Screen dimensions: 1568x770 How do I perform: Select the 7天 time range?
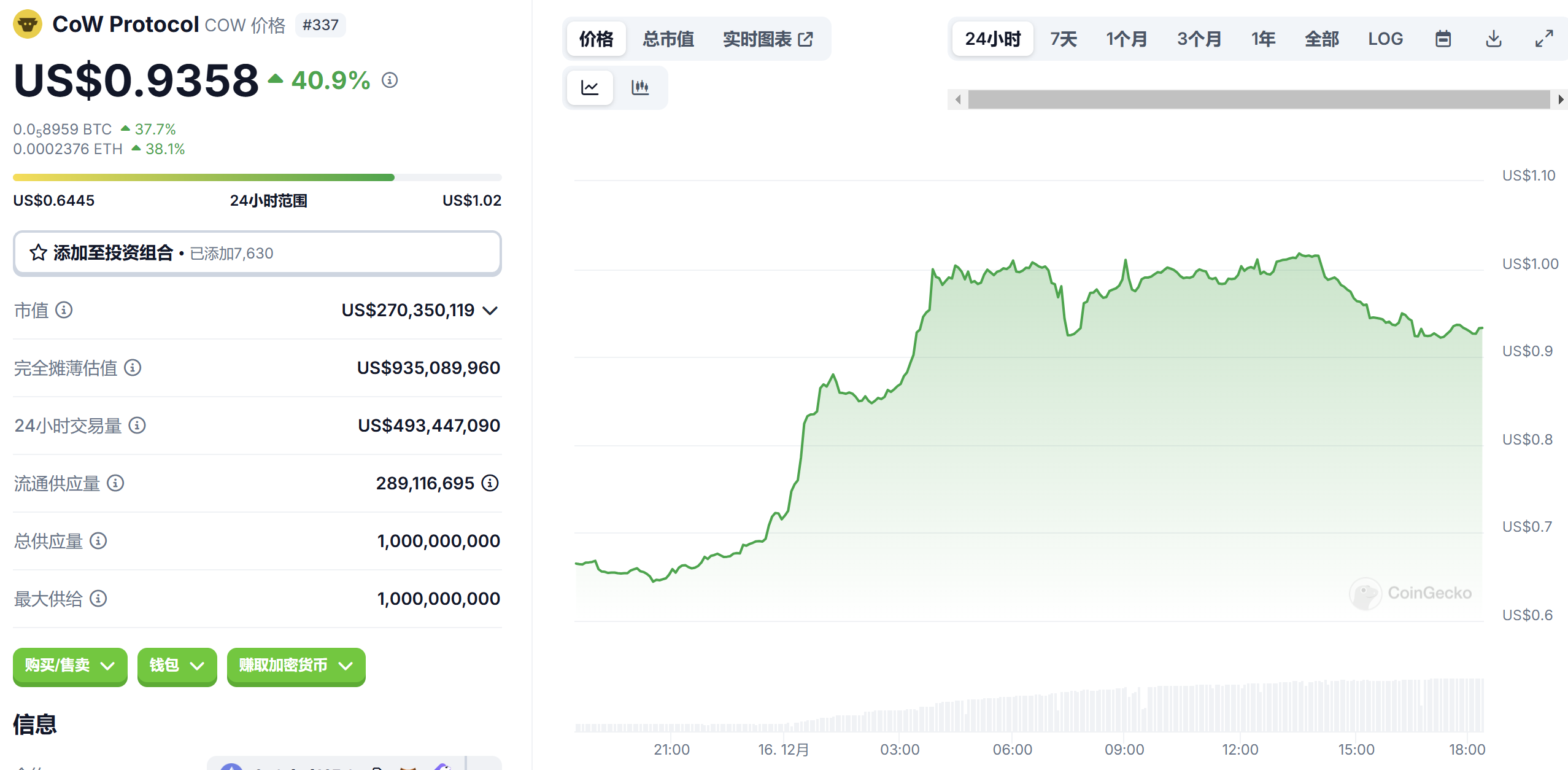click(1063, 39)
